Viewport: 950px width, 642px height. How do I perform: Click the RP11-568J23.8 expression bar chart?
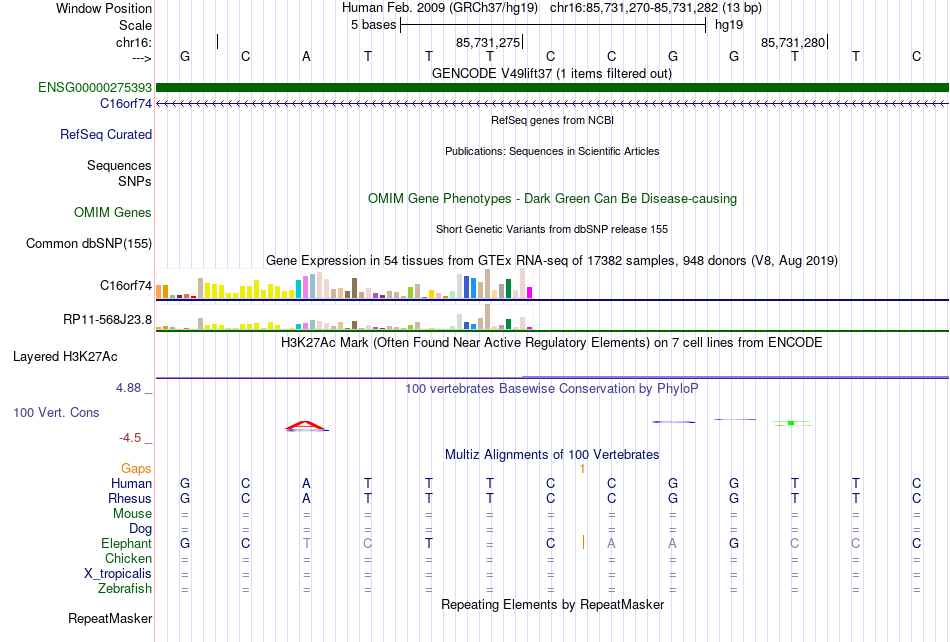coord(344,317)
